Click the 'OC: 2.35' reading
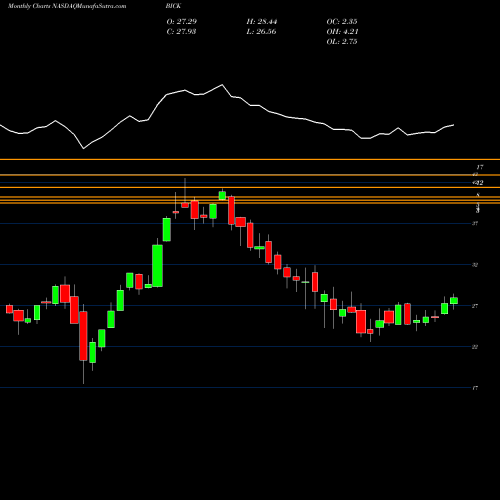Viewport: 500px width, 500px height. 342,22
